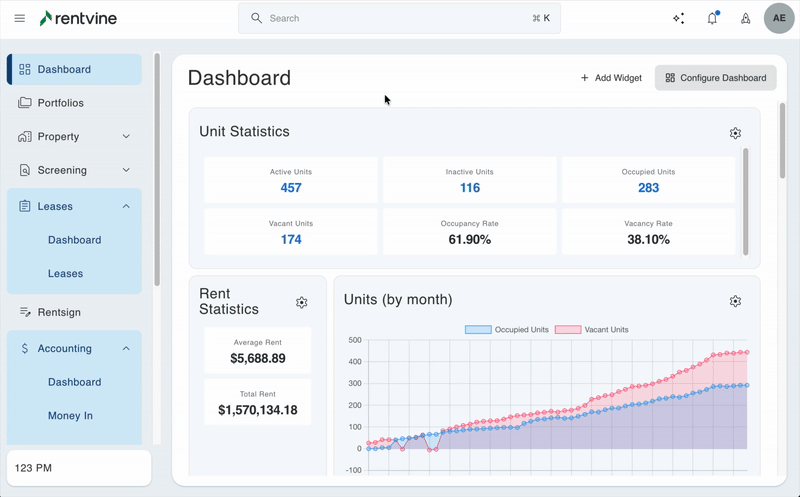Toggle Occupied Units legend series
This screenshot has width=800, height=497.
tap(506, 329)
